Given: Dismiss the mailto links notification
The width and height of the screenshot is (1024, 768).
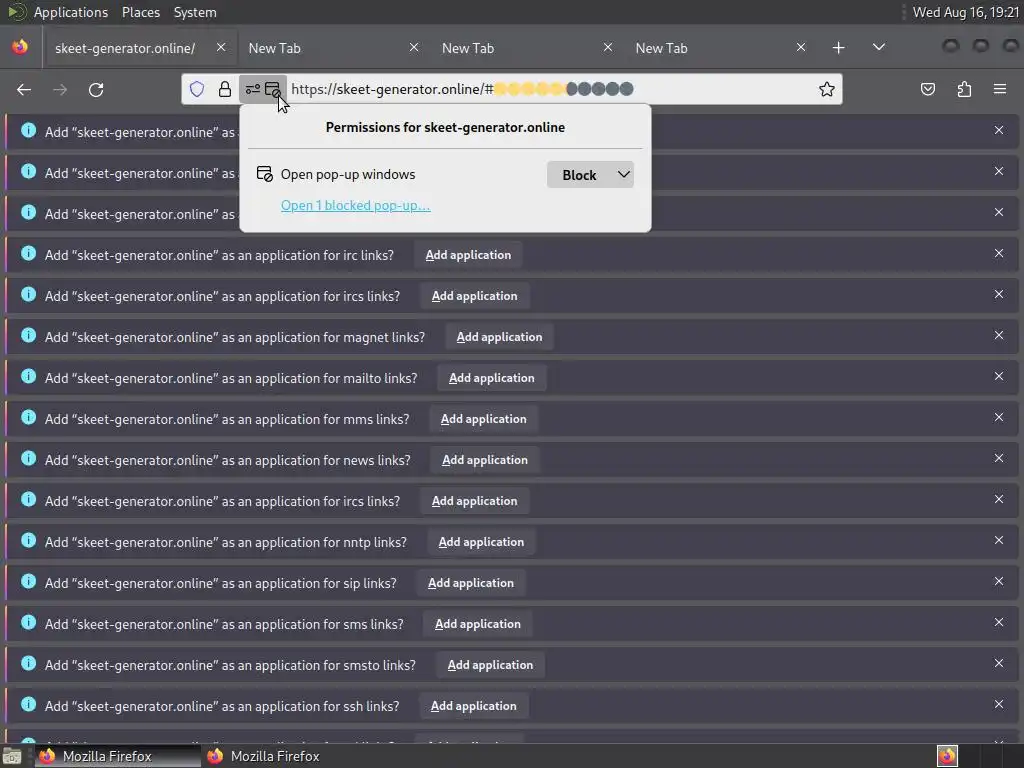Looking at the screenshot, I should click(x=999, y=376).
